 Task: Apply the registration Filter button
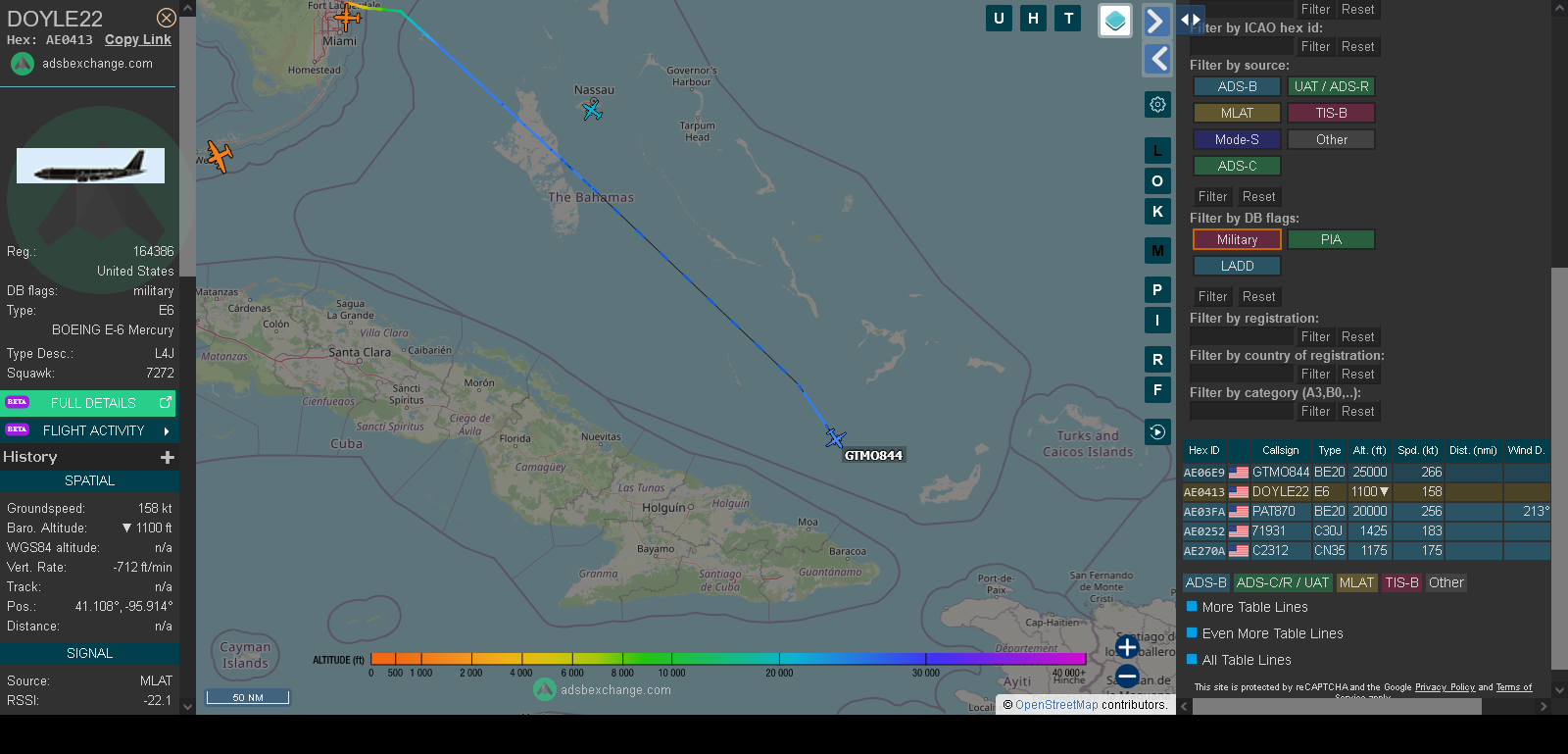(1315, 336)
